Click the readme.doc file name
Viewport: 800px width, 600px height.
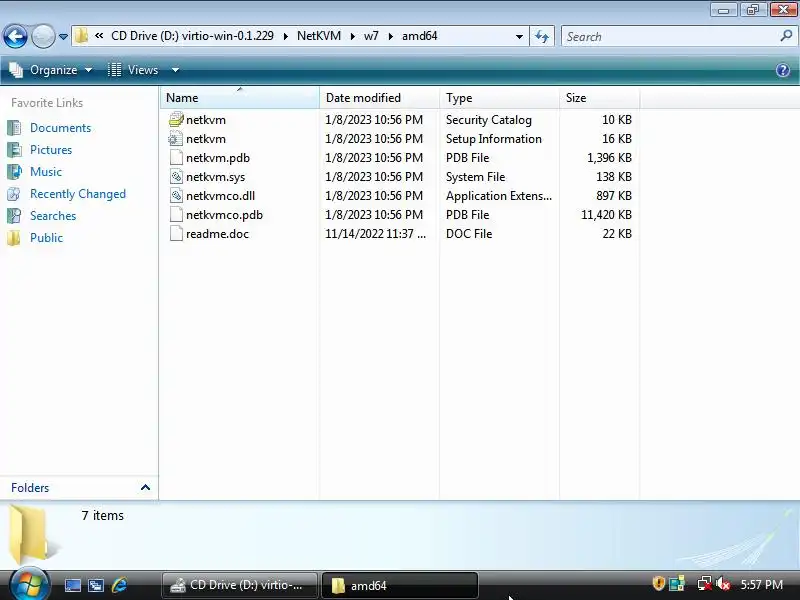[217, 234]
